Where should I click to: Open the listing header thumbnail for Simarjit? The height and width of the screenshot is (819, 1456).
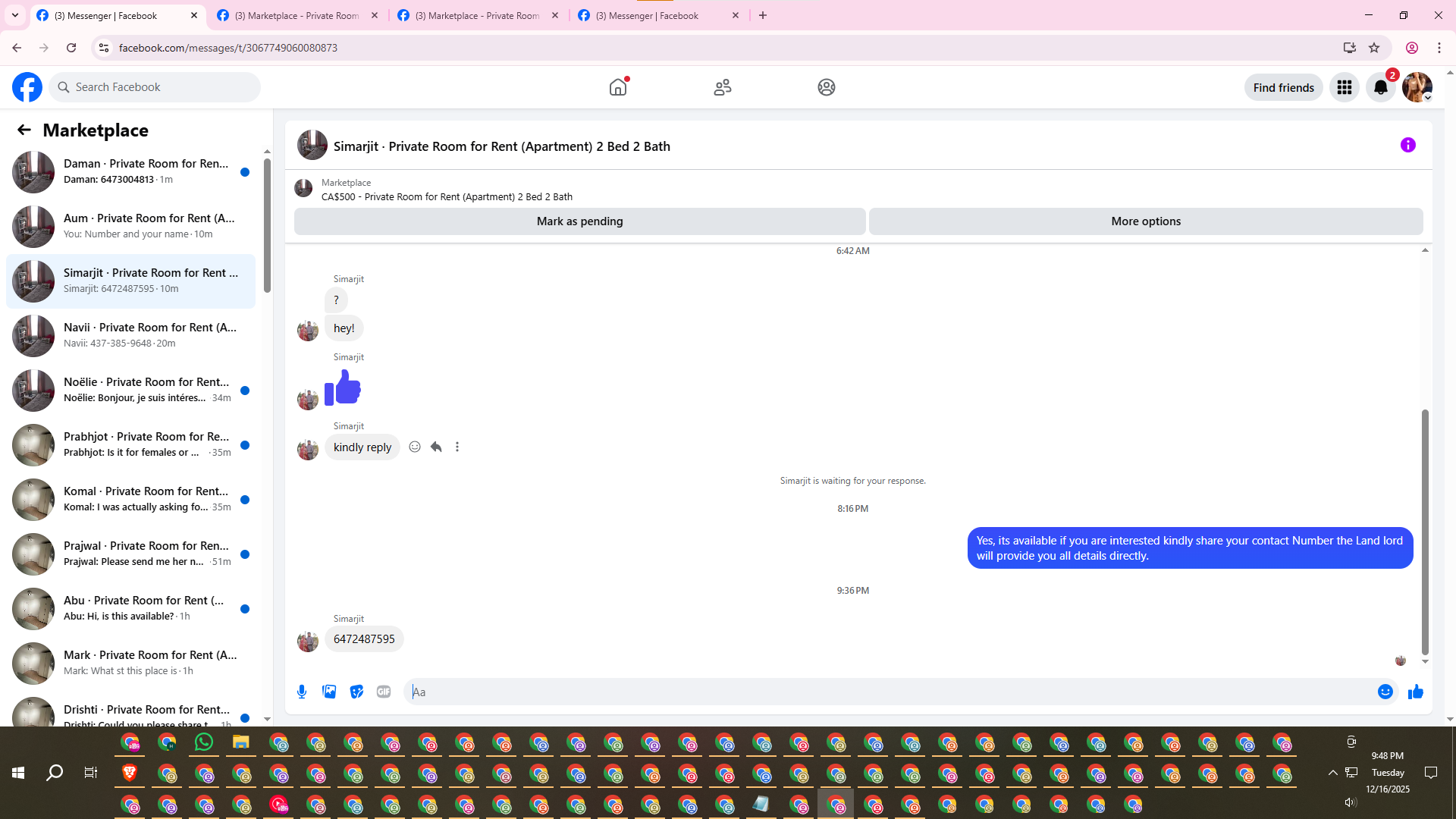click(312, 145)
